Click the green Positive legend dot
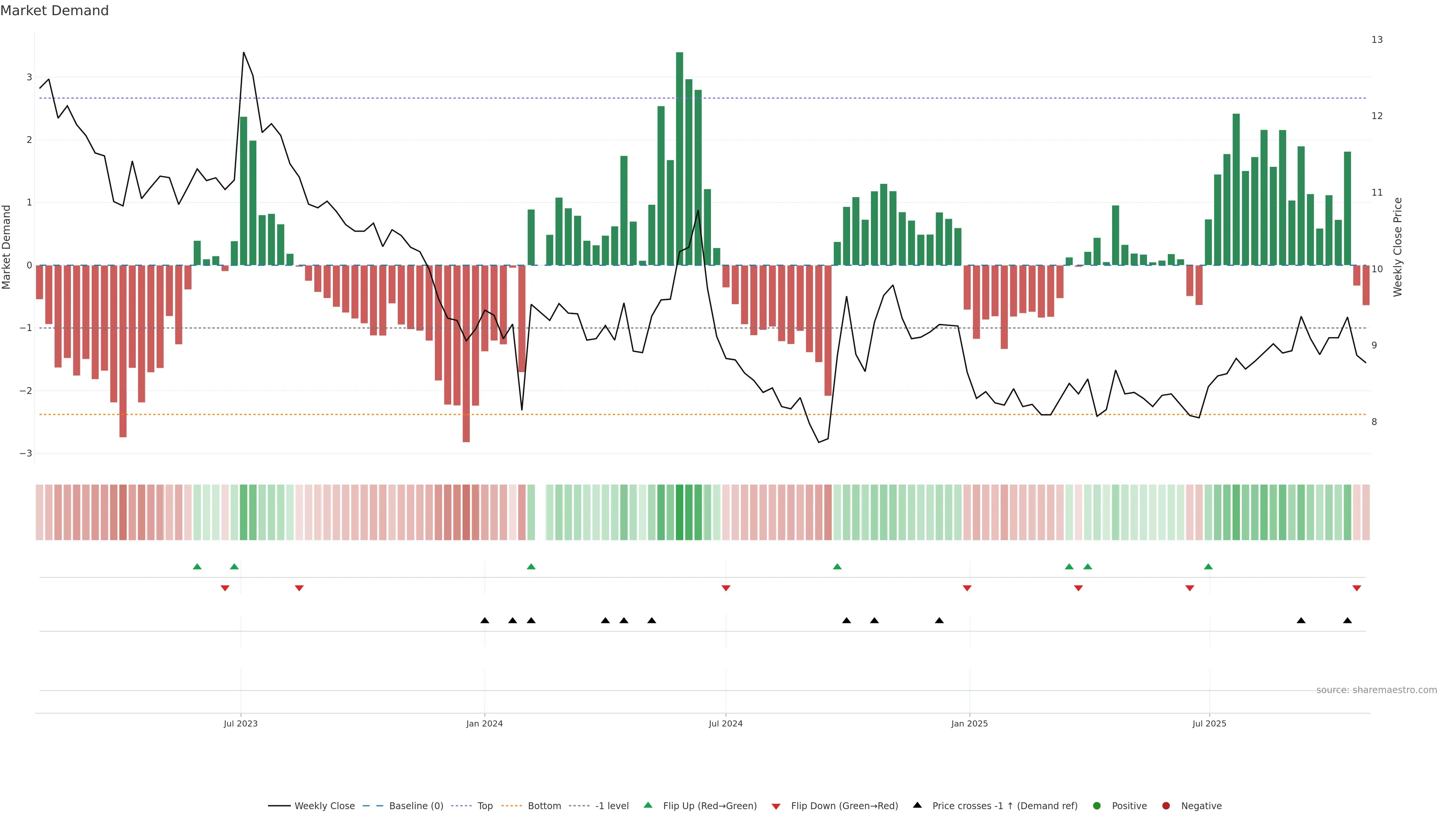The image size is (1456, 819). [1097, 806]
